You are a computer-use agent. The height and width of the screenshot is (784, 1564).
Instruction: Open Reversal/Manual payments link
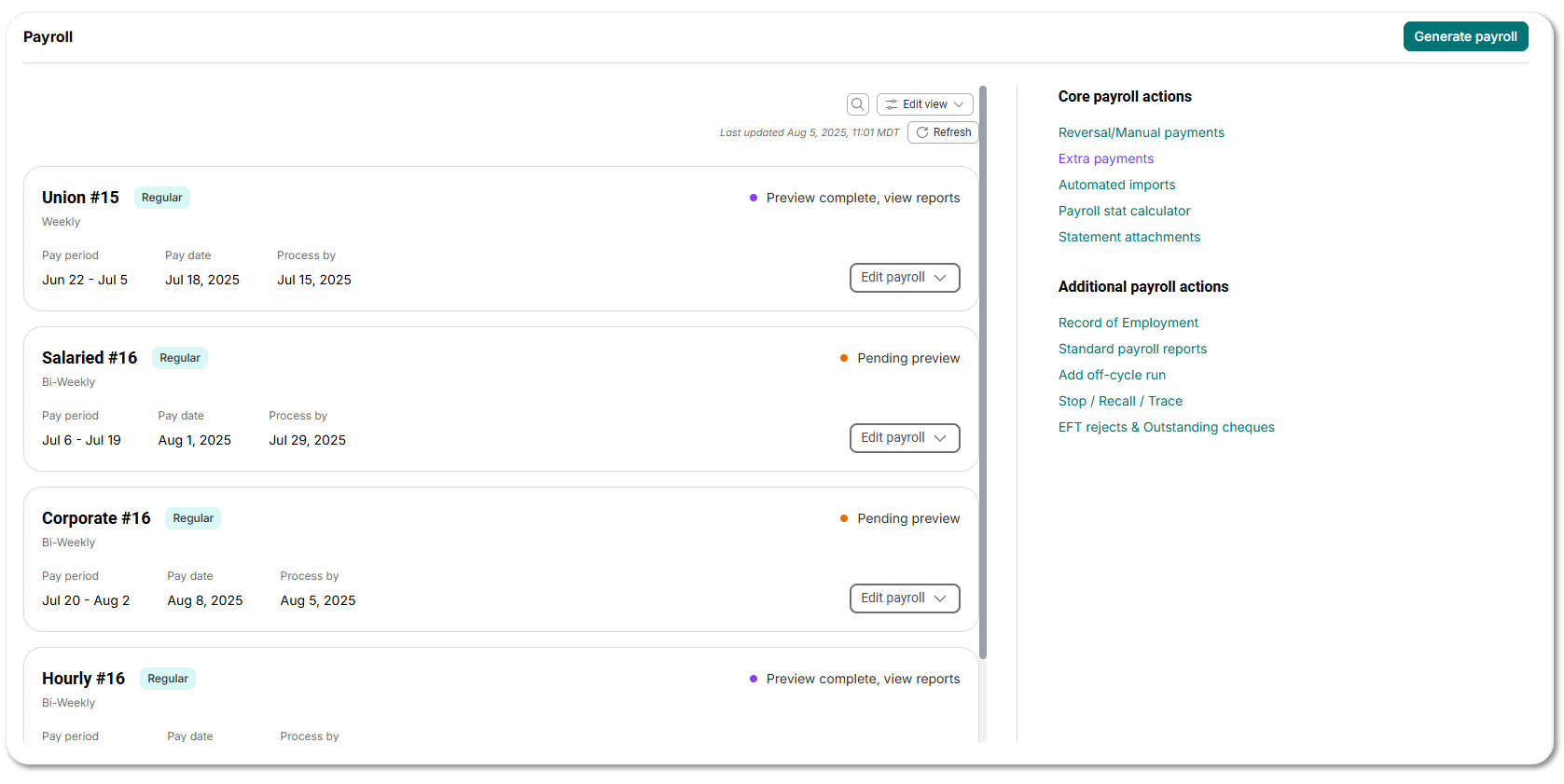(1141, 132)
